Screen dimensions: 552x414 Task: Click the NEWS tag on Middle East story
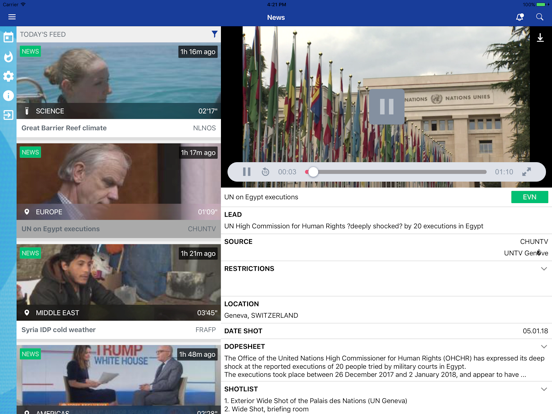pos(30,253)
